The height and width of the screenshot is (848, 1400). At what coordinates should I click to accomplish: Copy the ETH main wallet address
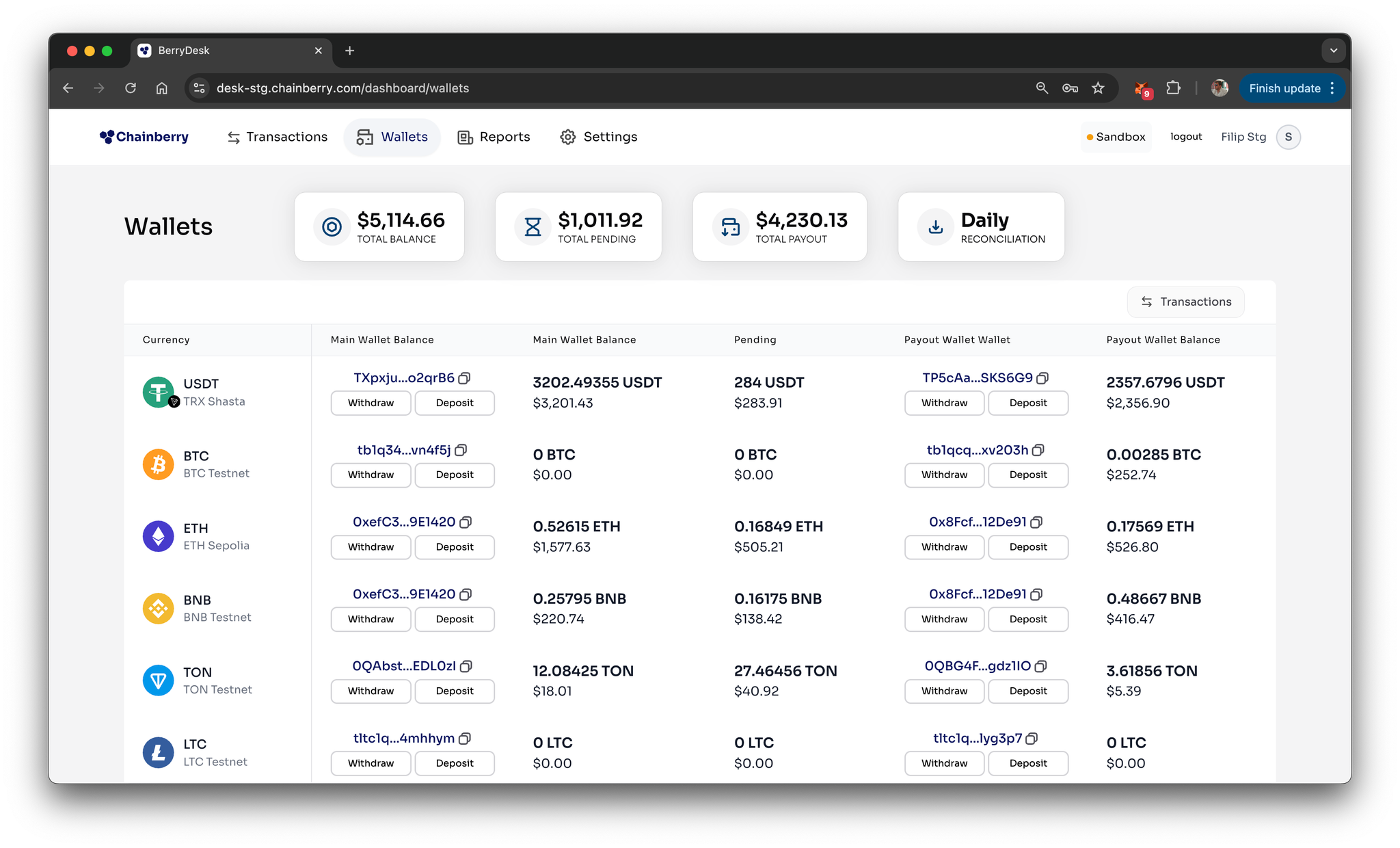466,522
